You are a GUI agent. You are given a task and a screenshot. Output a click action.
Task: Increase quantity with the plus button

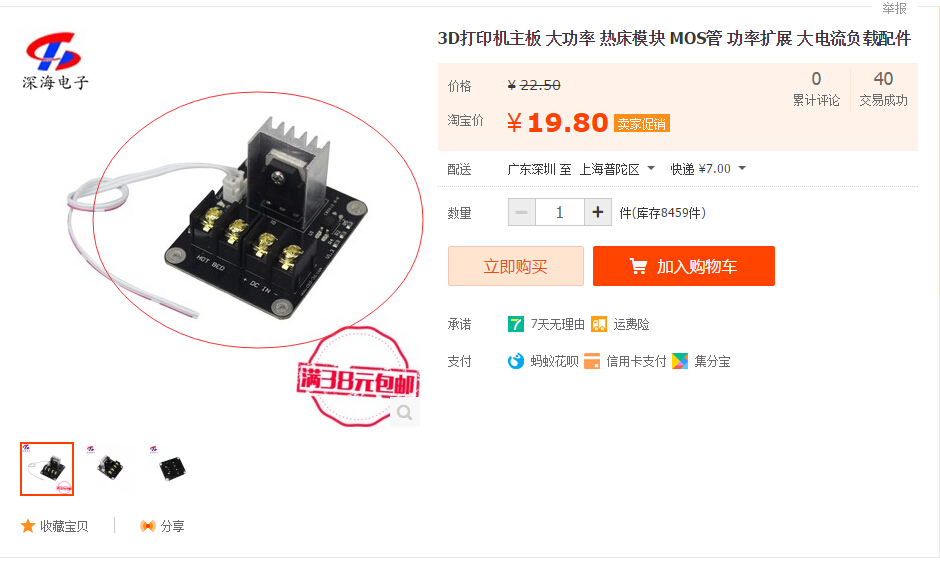tap(598, 212)
